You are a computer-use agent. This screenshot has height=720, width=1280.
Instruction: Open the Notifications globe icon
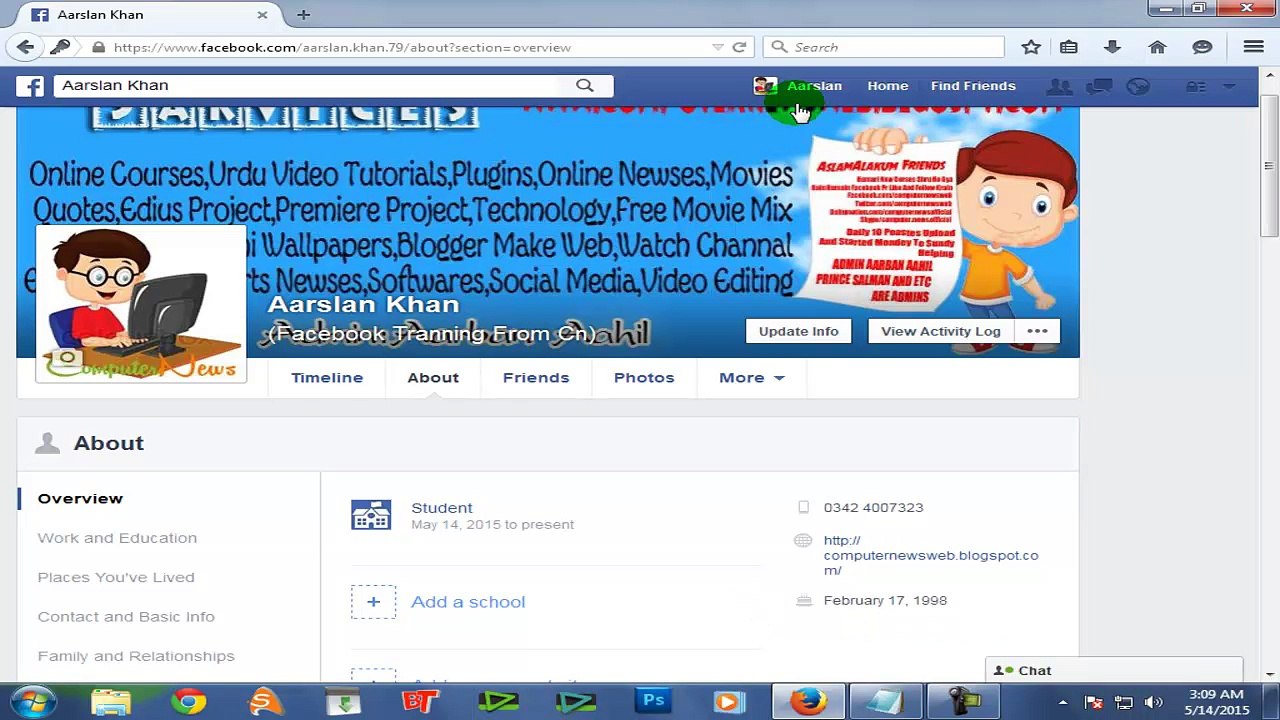click(1138, 87)
